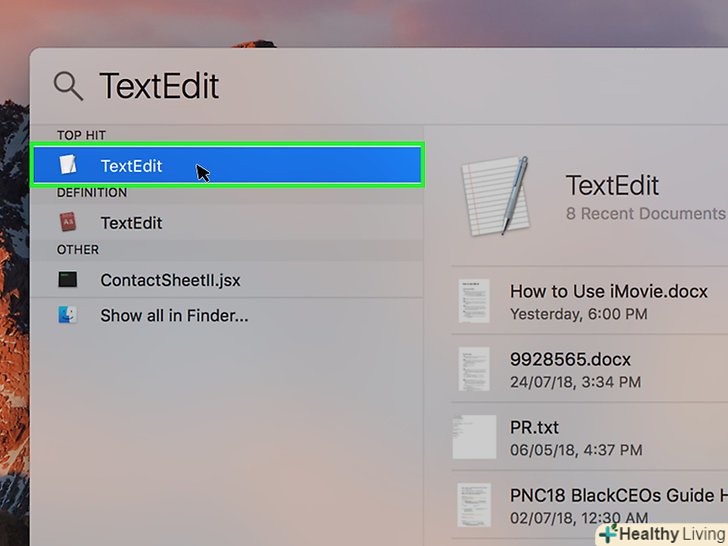Select ContactSheetII.jsx in the Other results

227,280
